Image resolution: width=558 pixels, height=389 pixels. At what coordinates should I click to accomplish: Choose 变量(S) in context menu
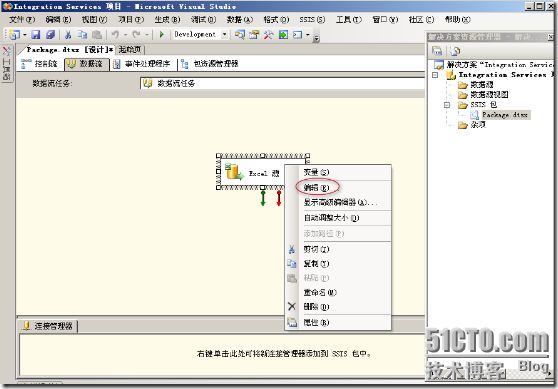click(x=338, y=172)
